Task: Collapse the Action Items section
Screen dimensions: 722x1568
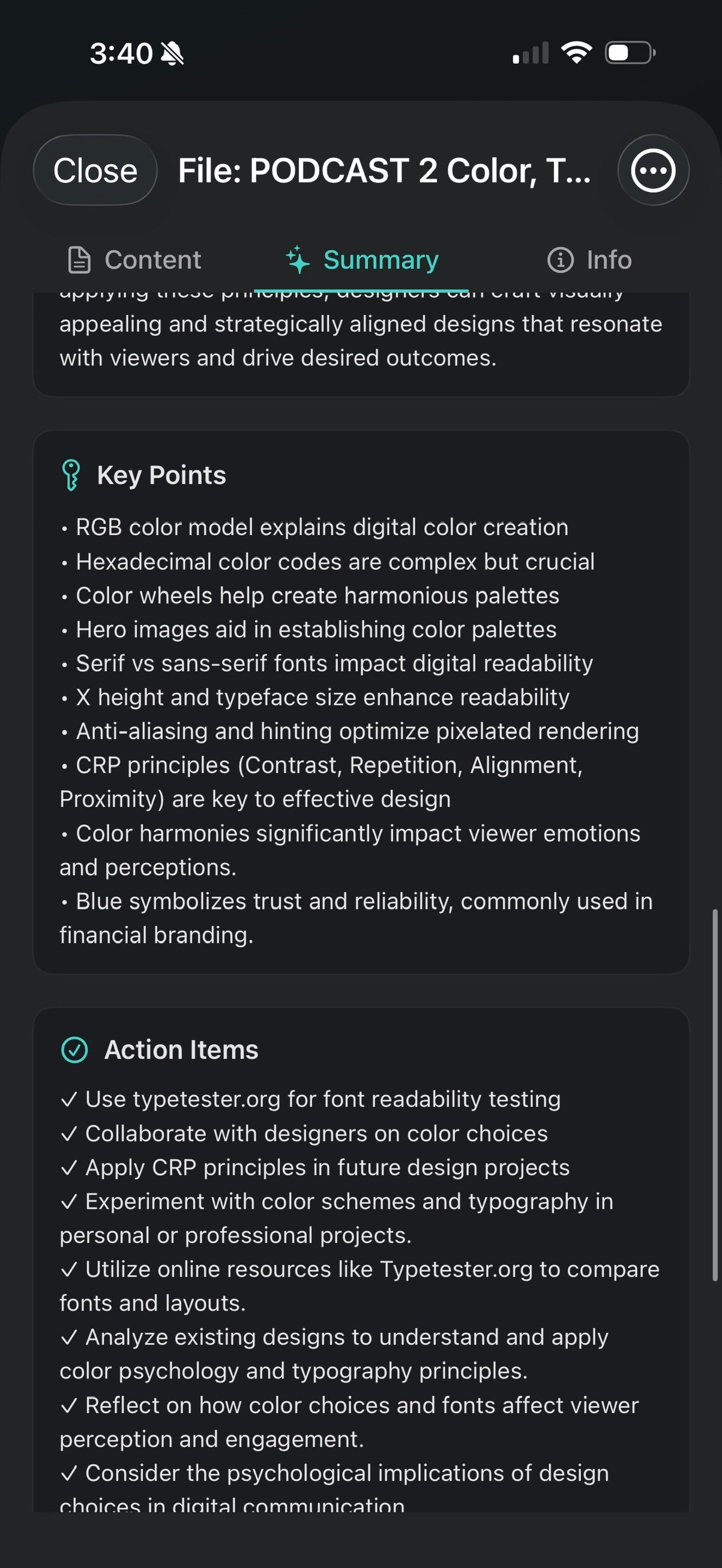Action: (x=181, y=1049)
